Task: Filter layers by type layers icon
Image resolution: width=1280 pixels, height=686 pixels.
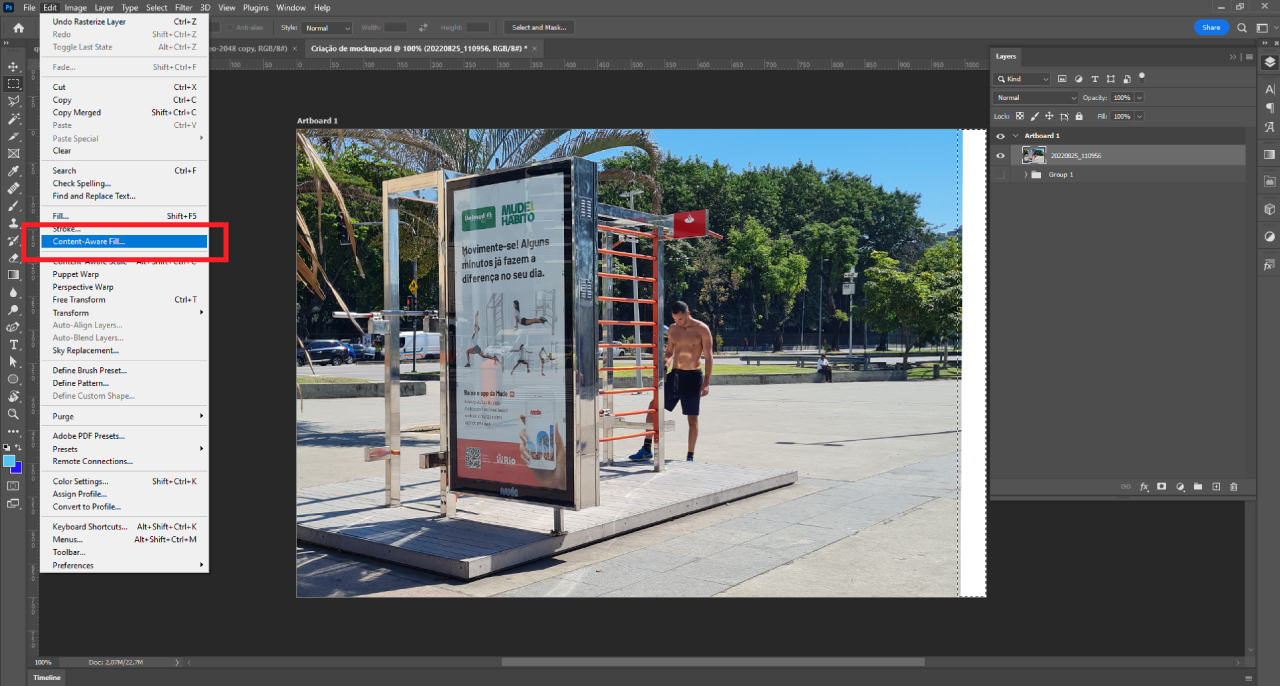Action: [x=1095, y=79]
